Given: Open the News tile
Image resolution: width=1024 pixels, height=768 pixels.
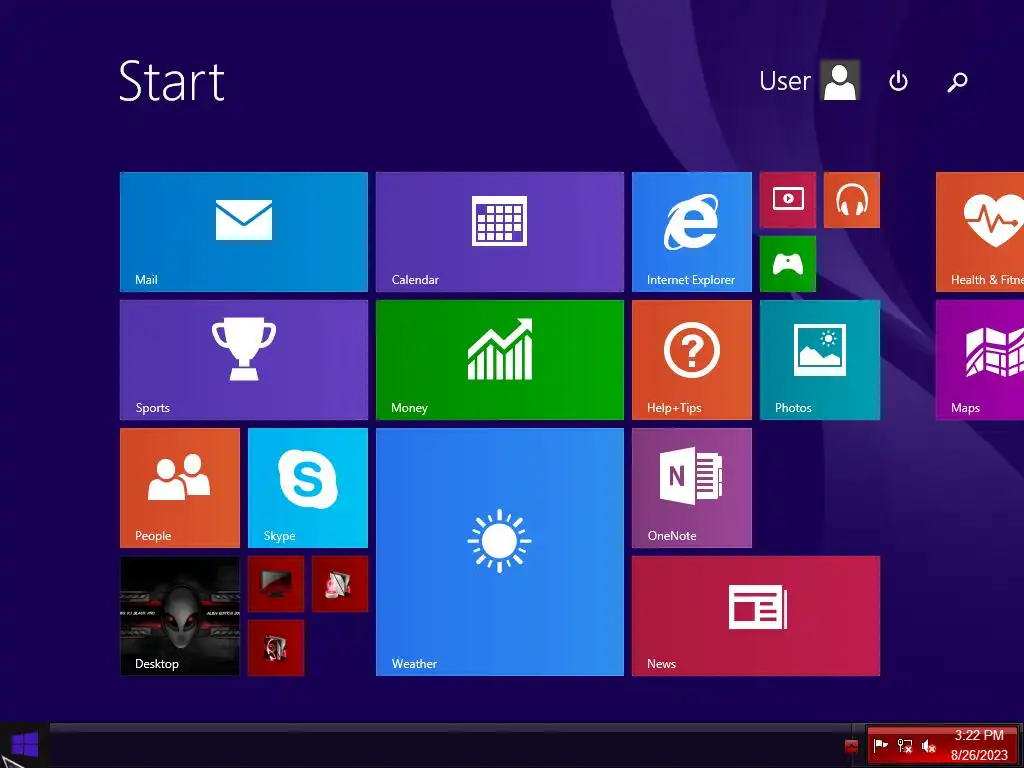Looking at the screenshot, I should click(756, 616).
